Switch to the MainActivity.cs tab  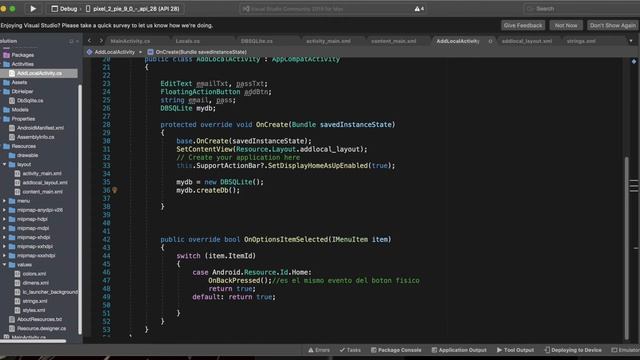click(130, 41)
